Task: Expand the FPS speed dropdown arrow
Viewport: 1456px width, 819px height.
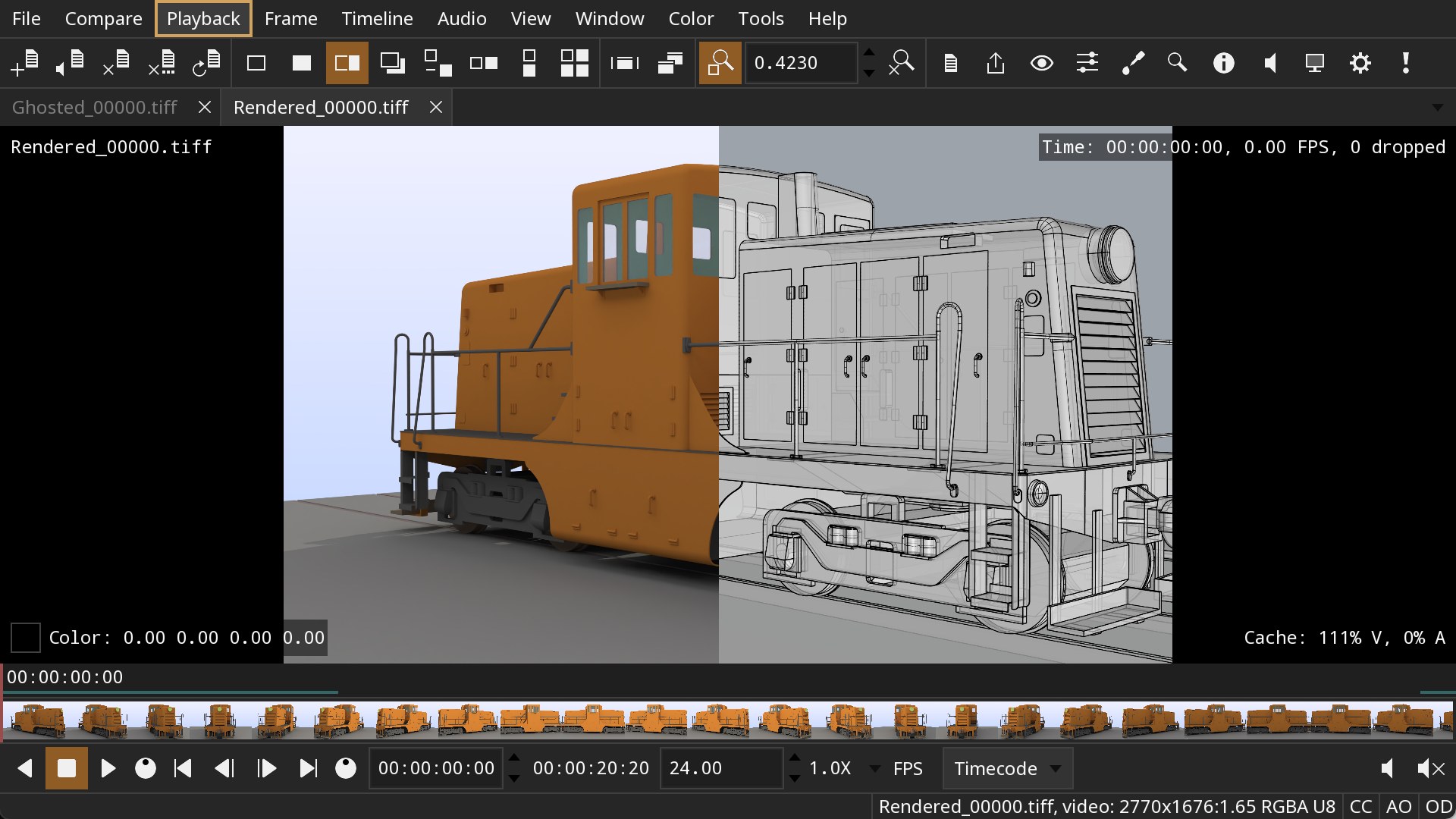Action: coord(874,768)
